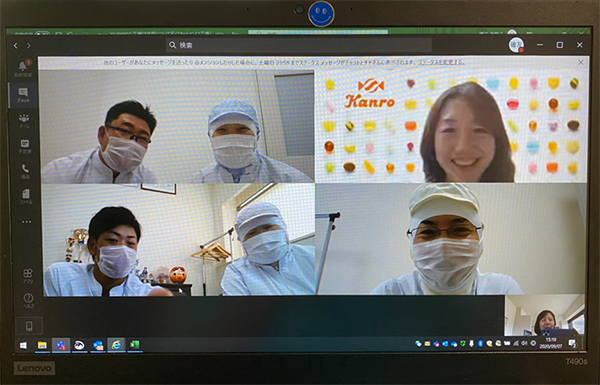This screenshot has width=600, height=385.
Task: Click the 検索 search box
Action: tap(299, 45)
